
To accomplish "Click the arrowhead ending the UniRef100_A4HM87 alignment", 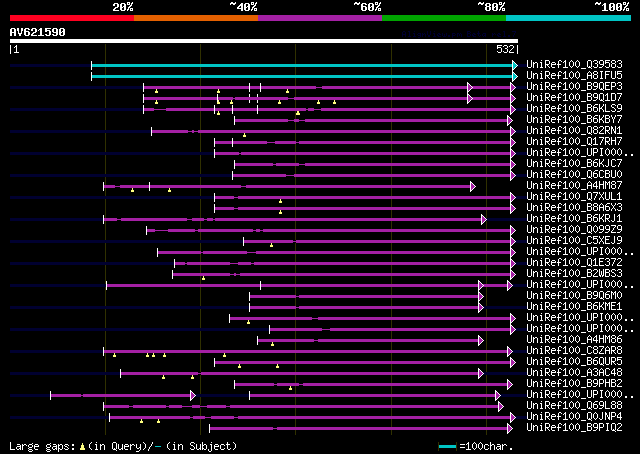I will (473, 187).
